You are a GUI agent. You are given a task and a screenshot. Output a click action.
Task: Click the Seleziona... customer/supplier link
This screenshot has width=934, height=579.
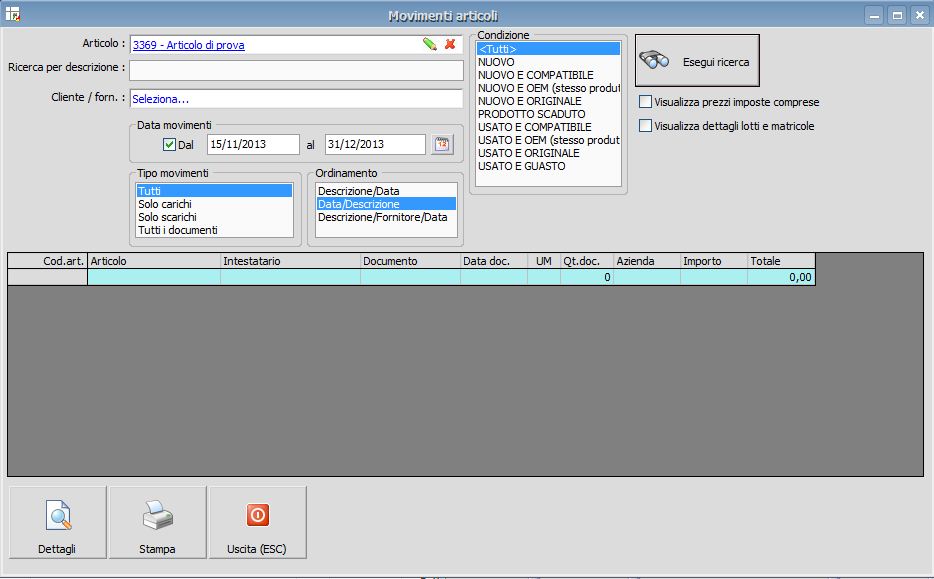160,99
